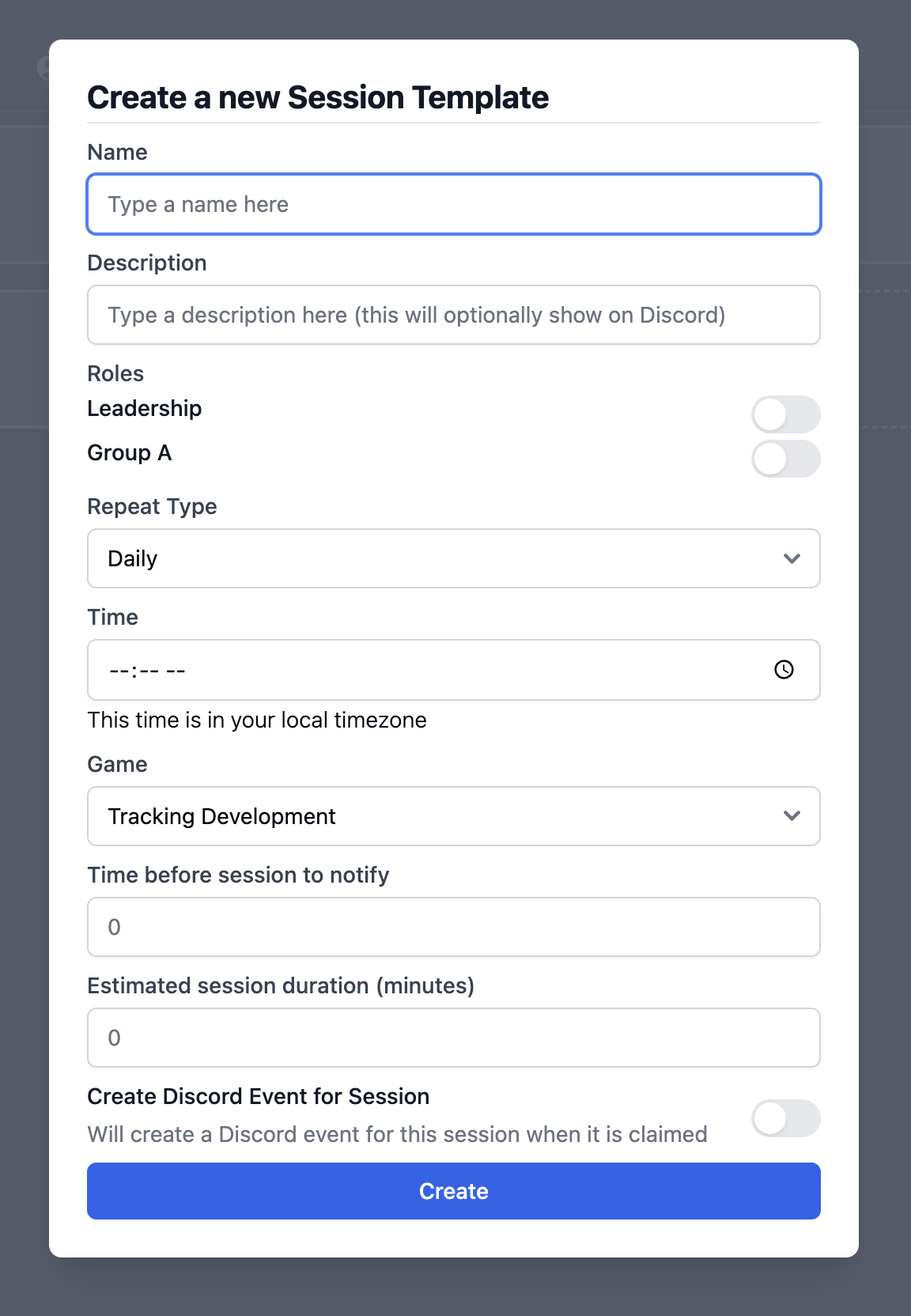Click the Description input box
Screen dimensions: 911x1316
point(453,315)
